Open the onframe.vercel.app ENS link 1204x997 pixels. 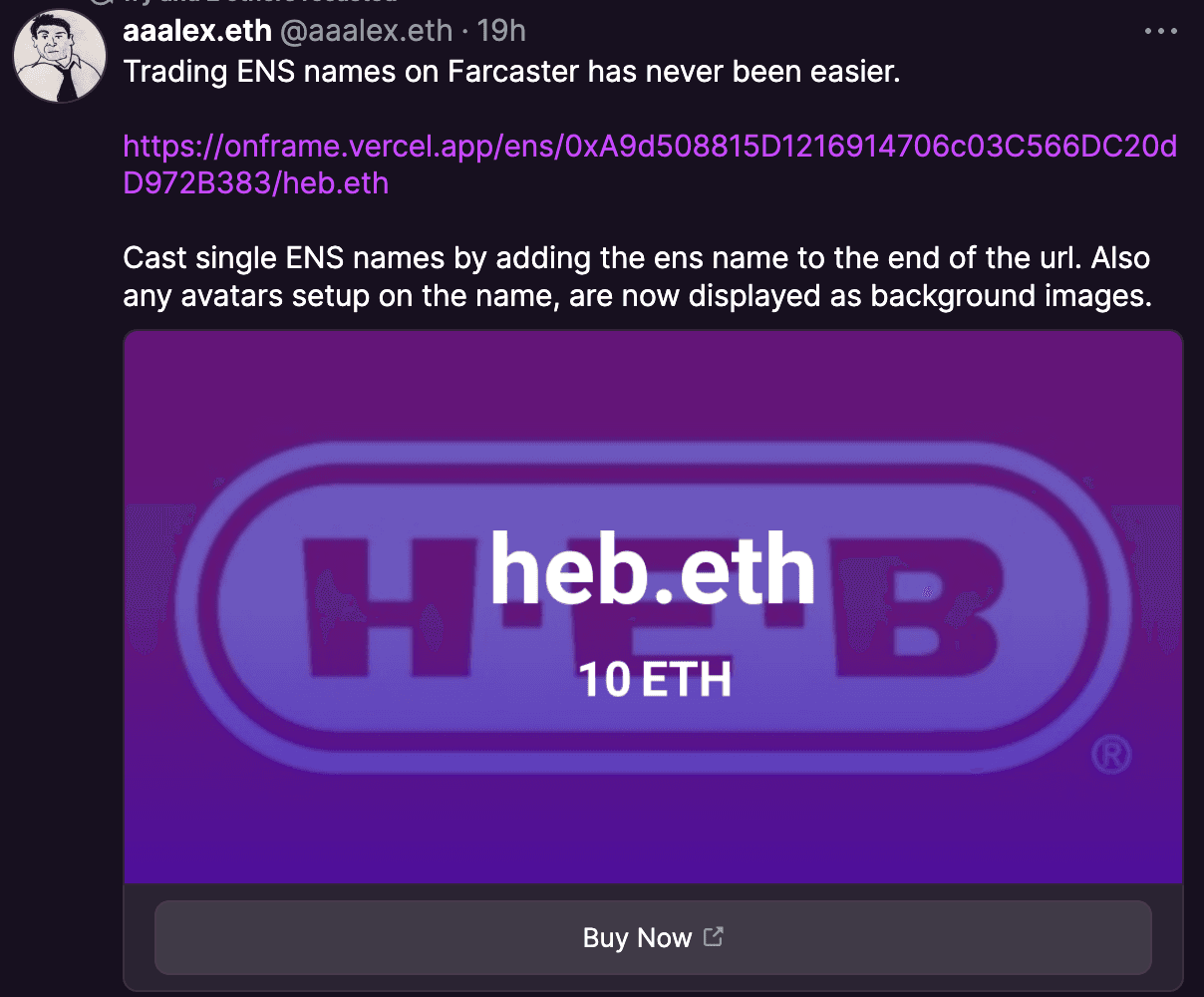tap(650, 165)
